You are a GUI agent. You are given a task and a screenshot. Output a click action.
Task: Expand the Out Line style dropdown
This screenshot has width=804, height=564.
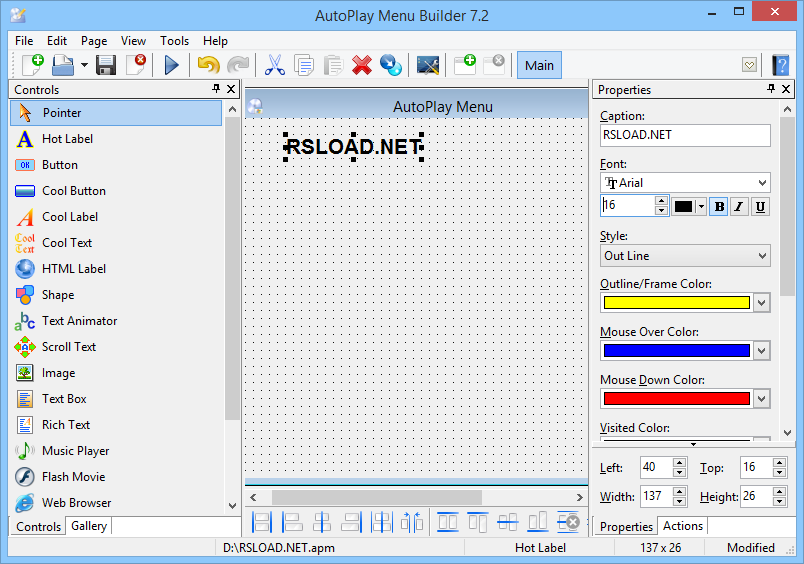[x=762, y=255]
